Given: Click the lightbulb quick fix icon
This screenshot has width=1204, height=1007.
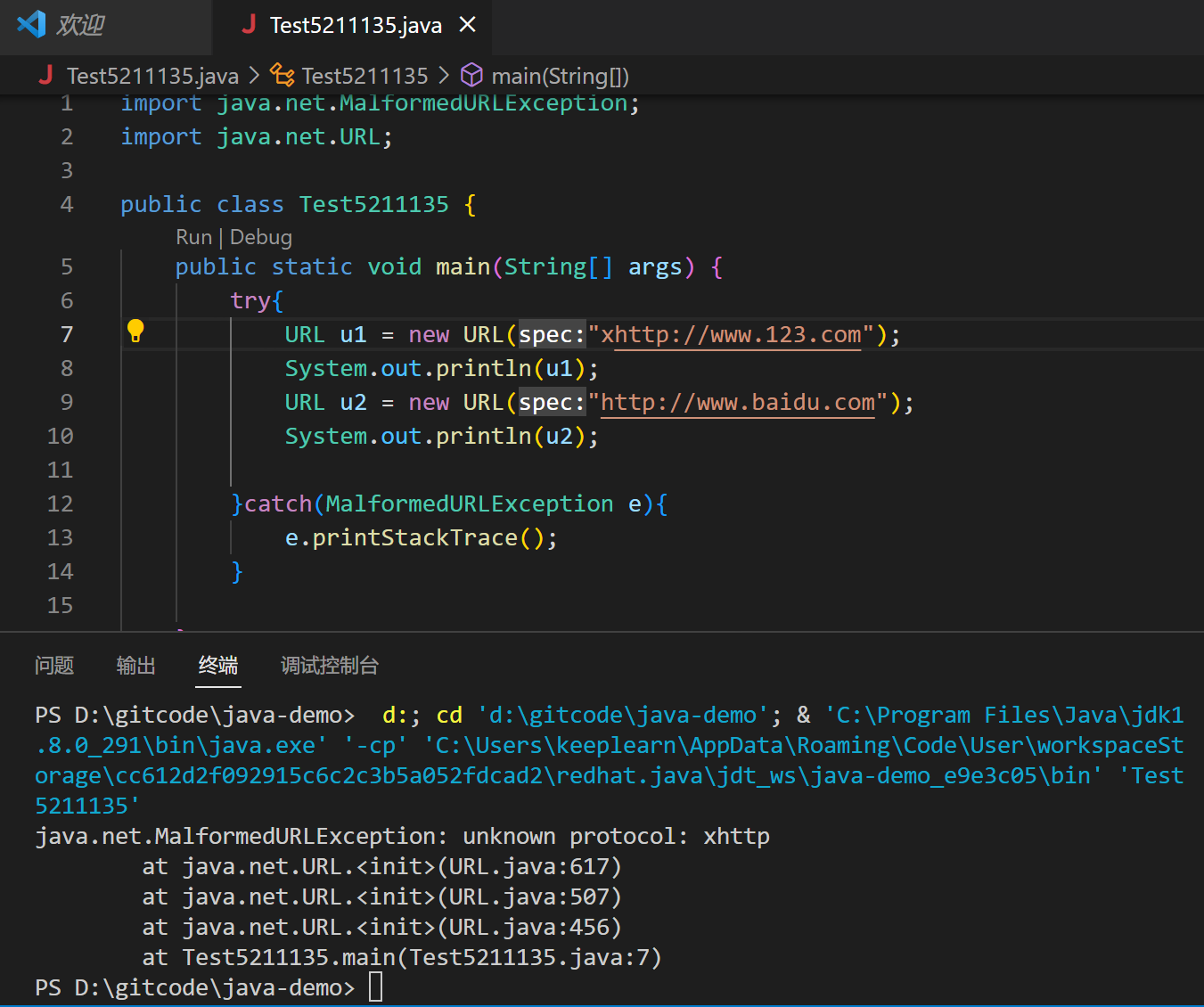Looking at the screenshot, I should (135, 332).
